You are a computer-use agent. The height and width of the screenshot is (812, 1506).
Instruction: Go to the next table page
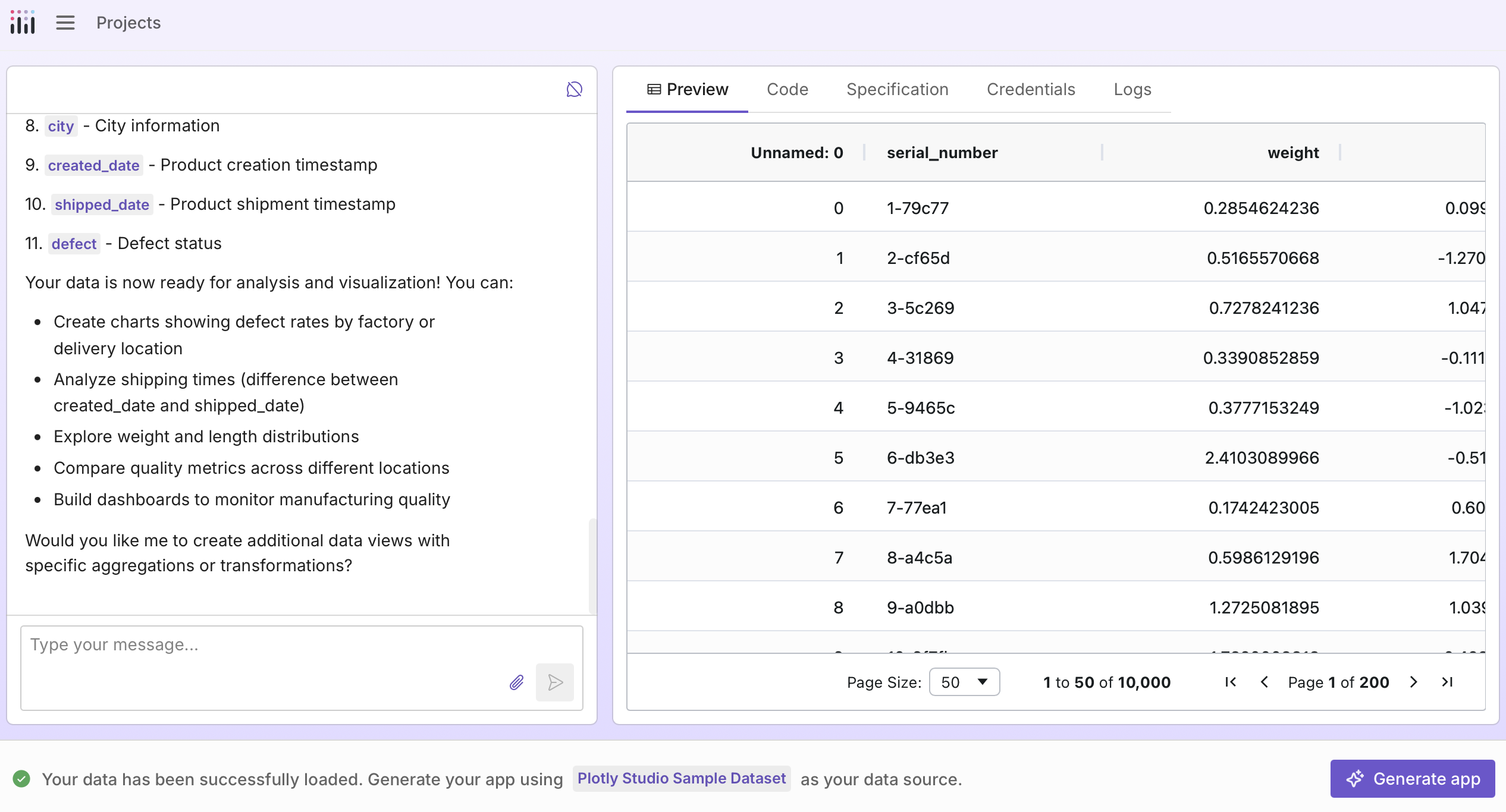point(1414,682)
